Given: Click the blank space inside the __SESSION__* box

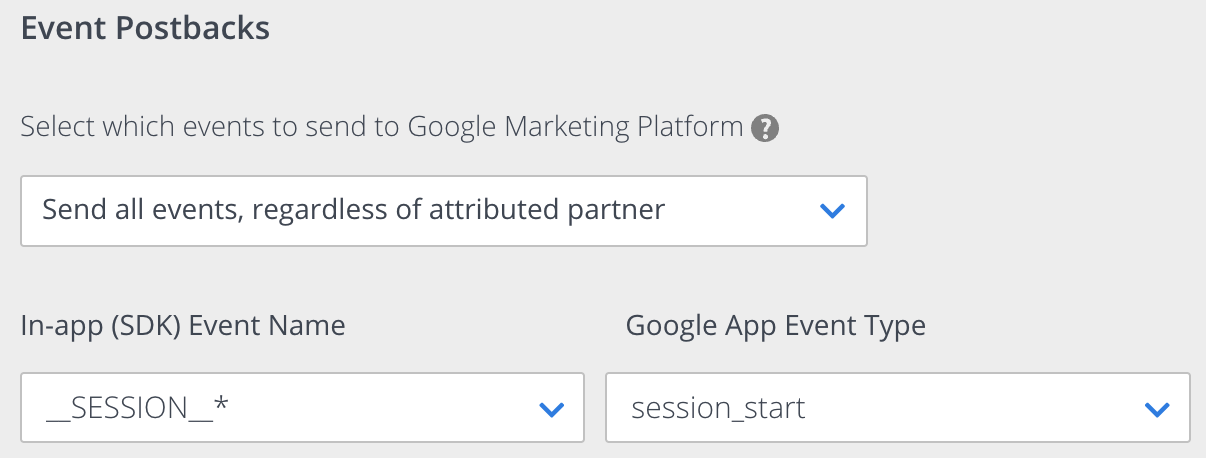Looking at the screenshot, I should click(x=385, y=408).
